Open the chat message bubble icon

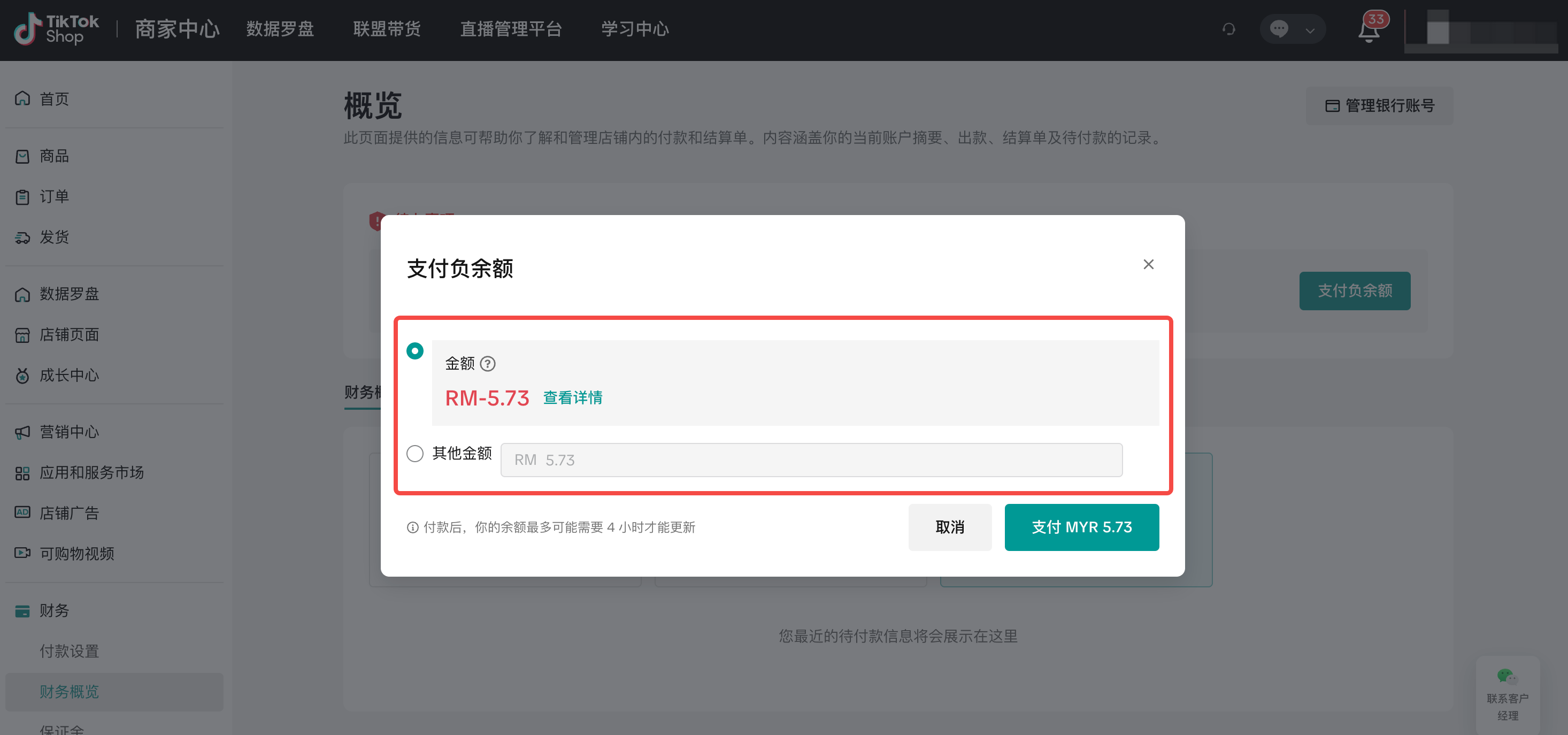[1279, 29]
